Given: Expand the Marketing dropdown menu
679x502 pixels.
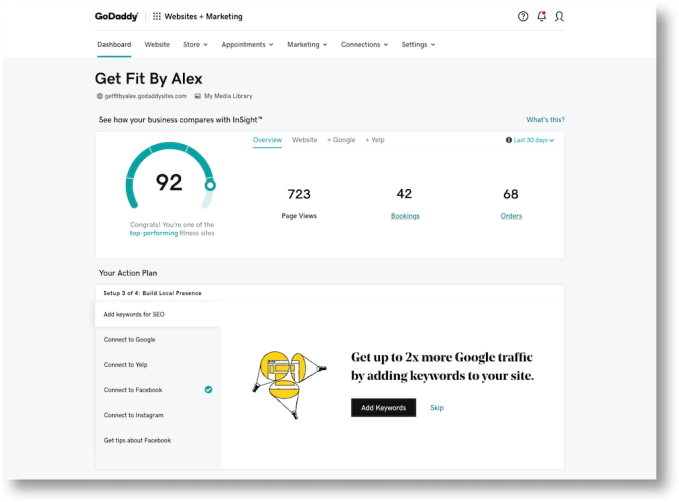Looking at the screenshot, I should point(307,45).
